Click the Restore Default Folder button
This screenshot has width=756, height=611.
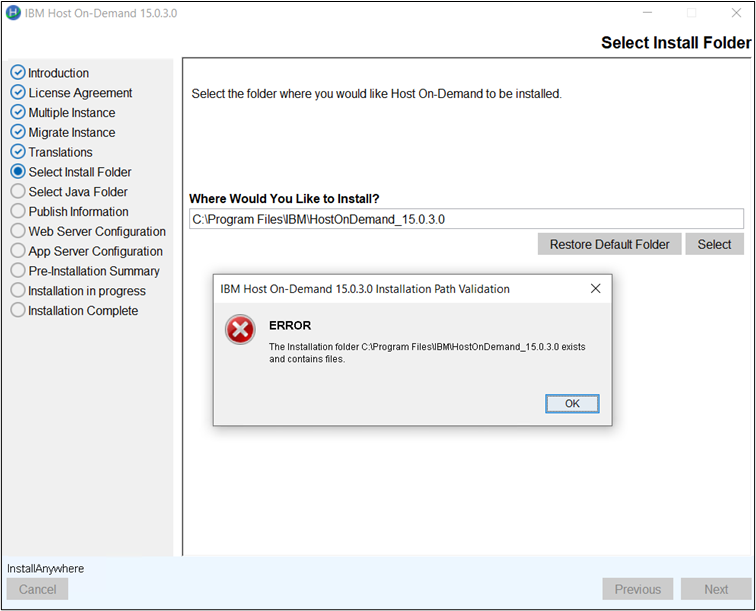coord(609,244)
